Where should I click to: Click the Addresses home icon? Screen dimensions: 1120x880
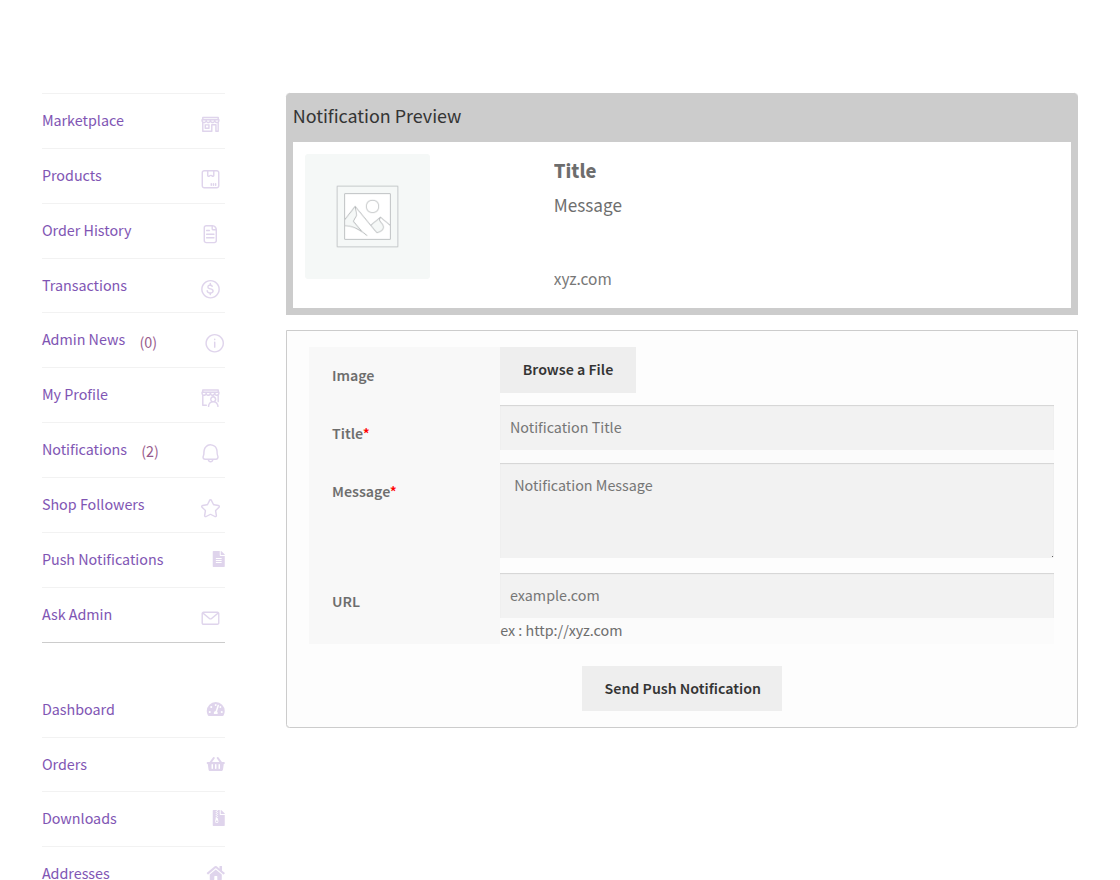215,872
